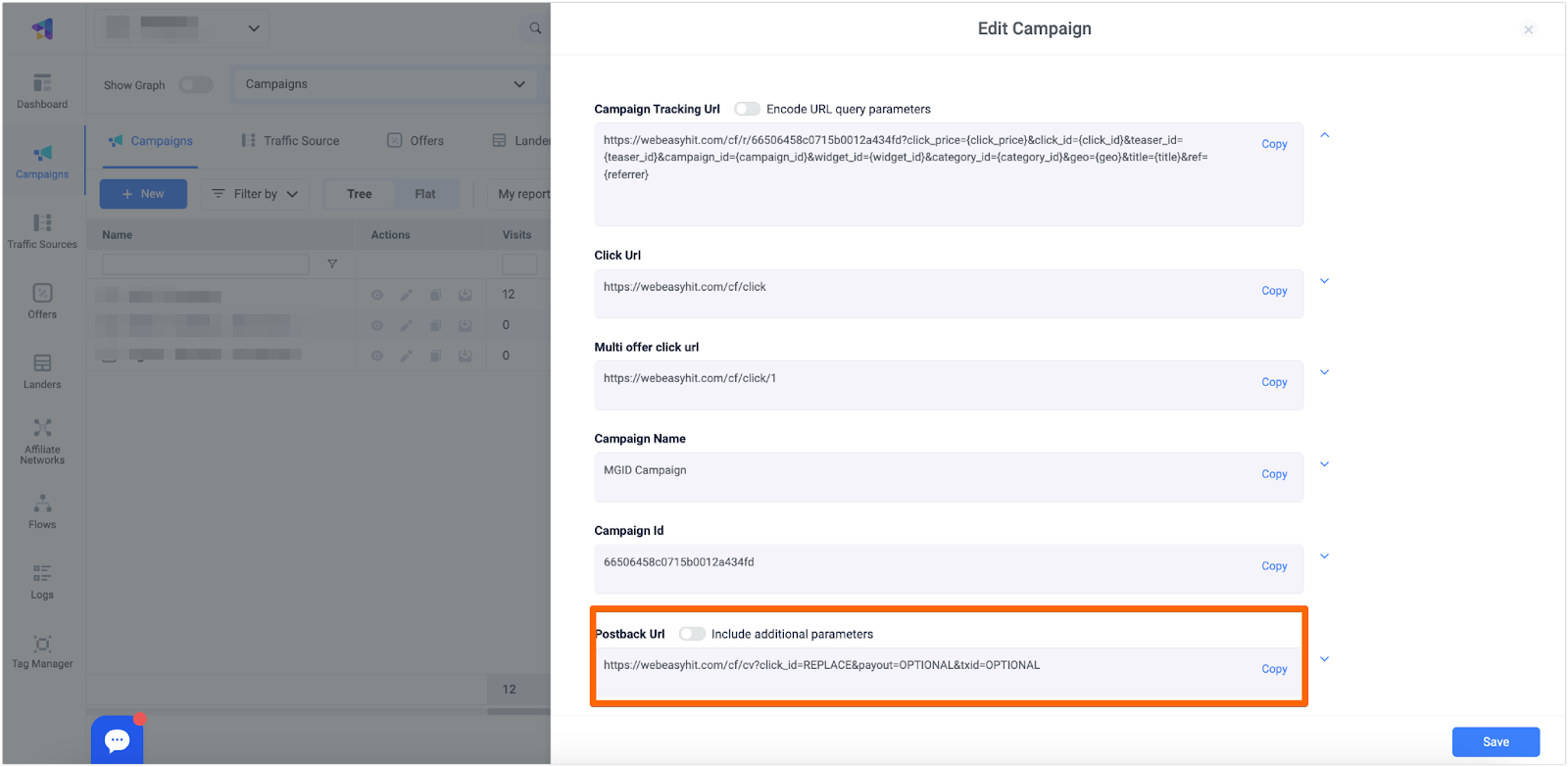
Task: Collapse the Campaign Tracking Url section
Action: (1324, 135)
